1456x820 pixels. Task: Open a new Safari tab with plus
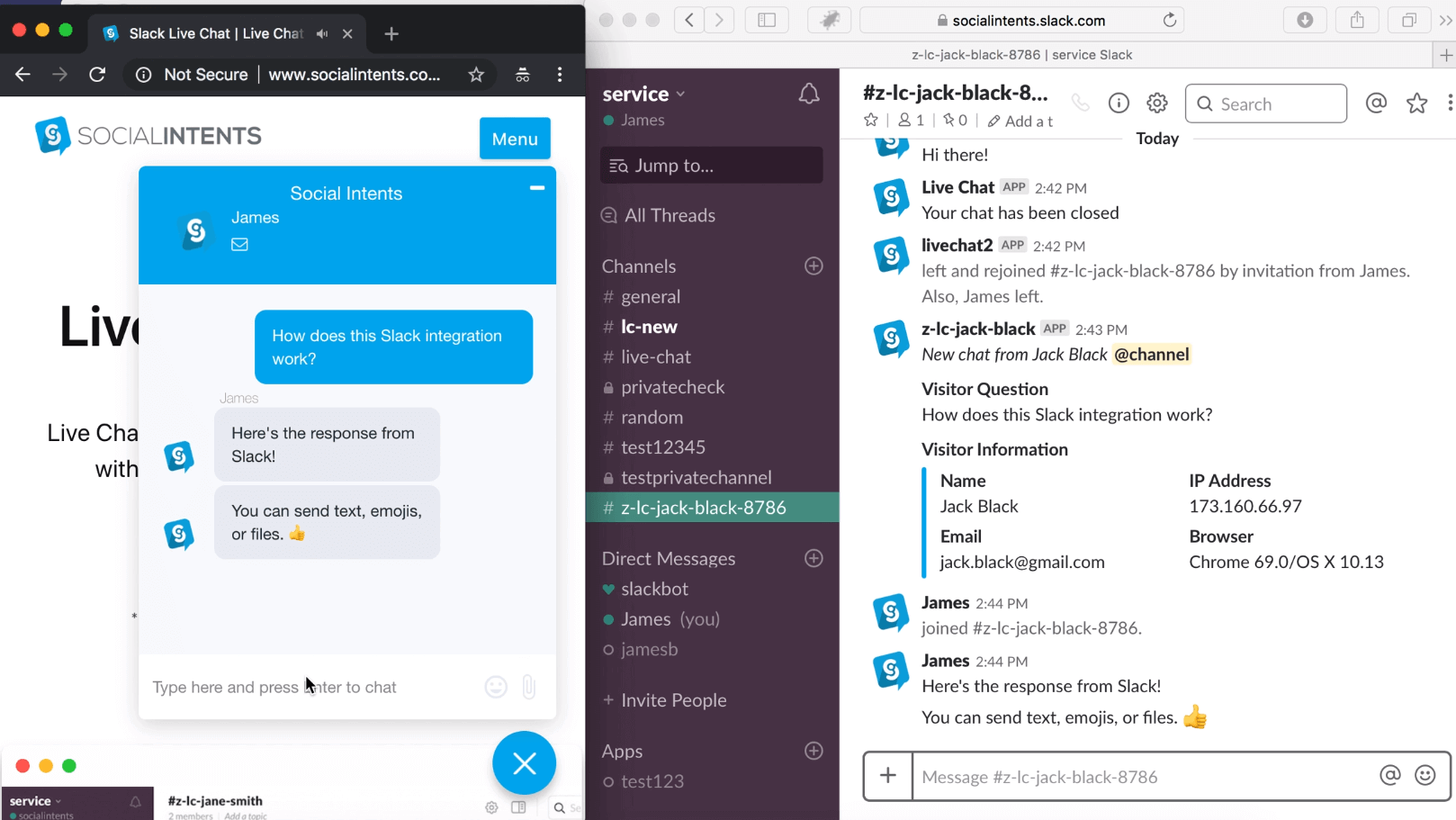(1445, 55)
